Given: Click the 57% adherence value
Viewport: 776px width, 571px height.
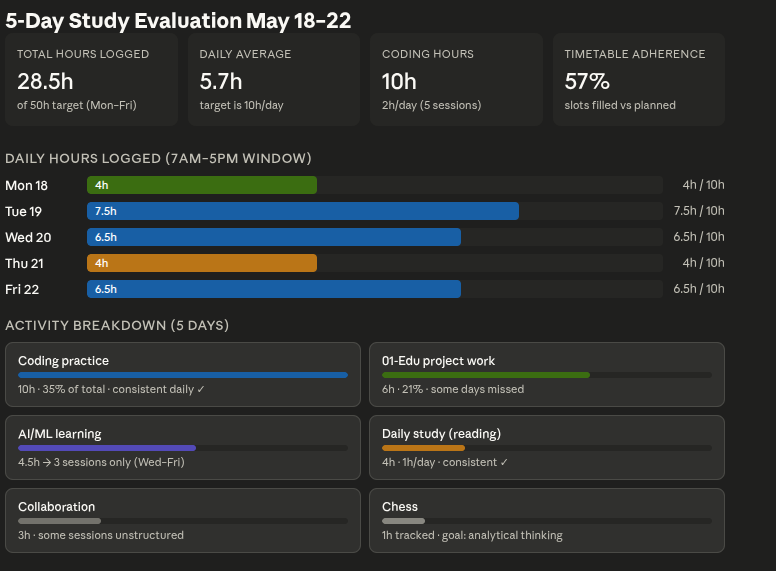Looking at the screenshot, I should (x=587, y=82).
